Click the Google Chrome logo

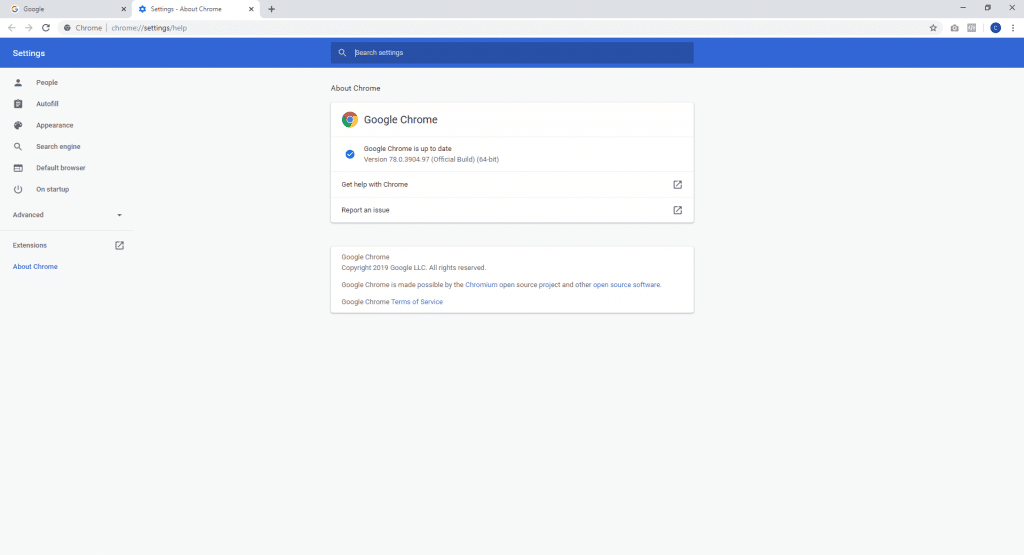tap(350, 119)
